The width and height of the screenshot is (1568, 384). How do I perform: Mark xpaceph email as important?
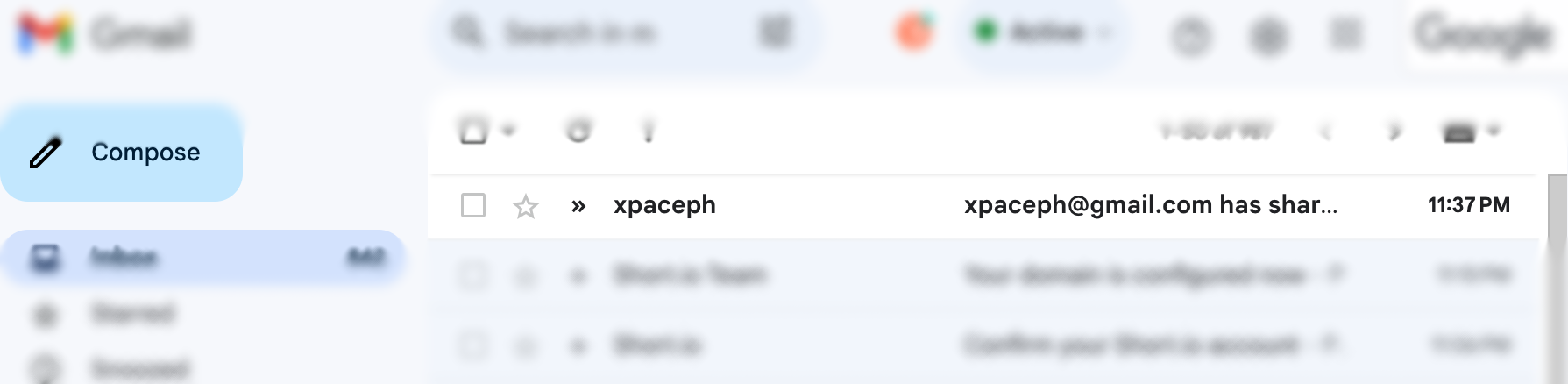coord(578,206)
